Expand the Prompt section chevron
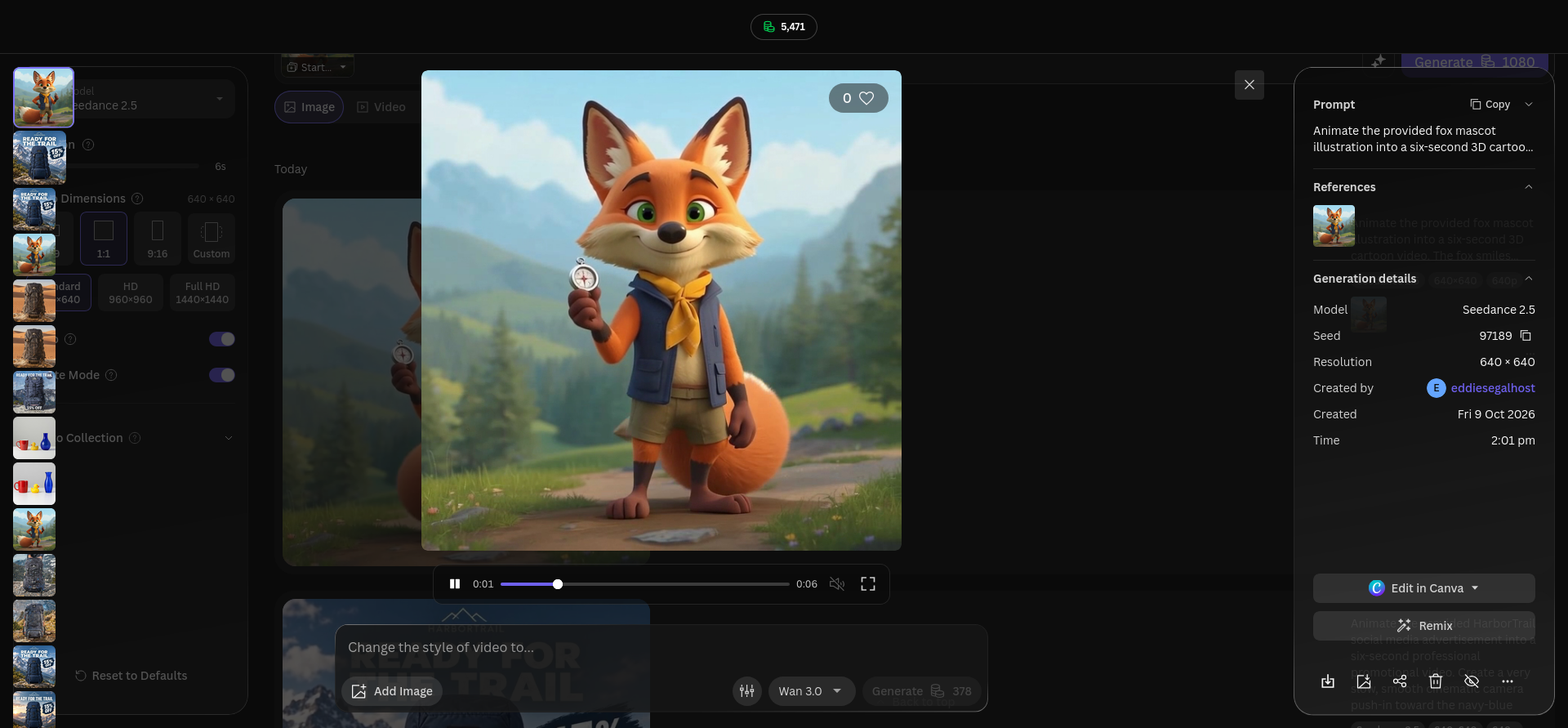 coord(1529,105)
